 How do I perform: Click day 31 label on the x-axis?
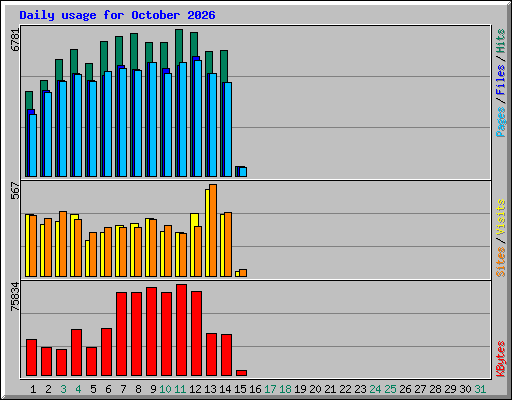point(480,389)
